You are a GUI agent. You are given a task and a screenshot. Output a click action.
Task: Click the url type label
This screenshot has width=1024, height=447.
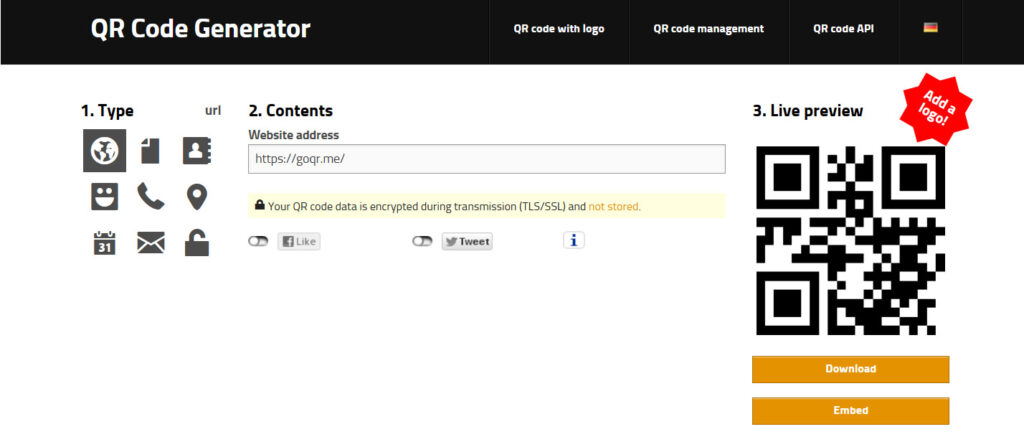[x=213, y=110]
